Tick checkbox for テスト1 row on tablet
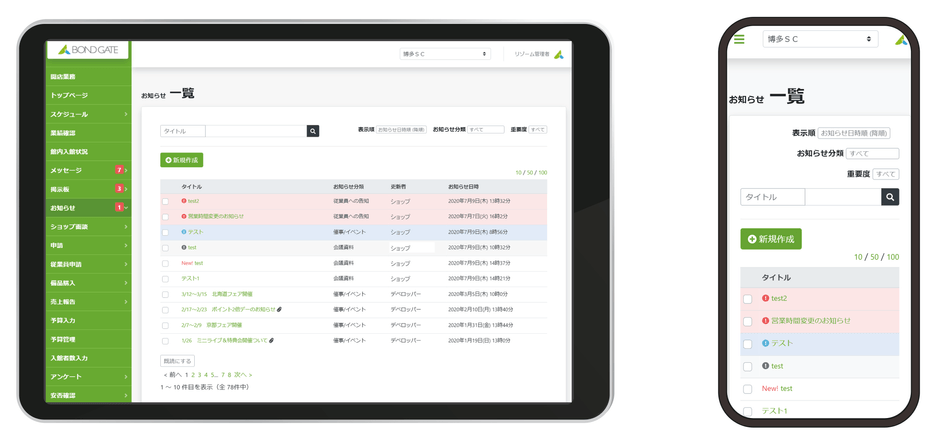The image size is (940, 442). point(165,279)
